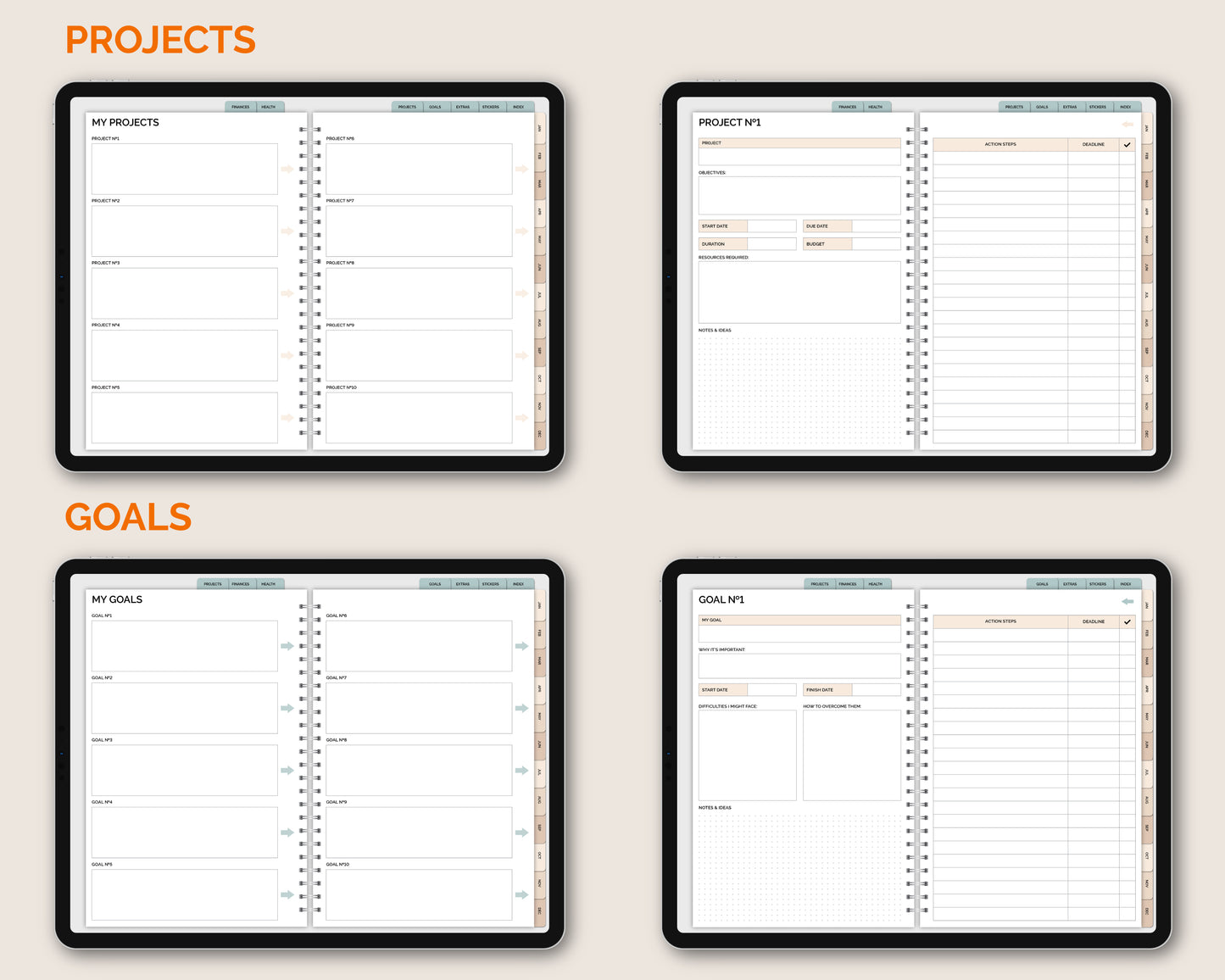1225x980 pixels.
Task: Open the Finances tab on My Projects page
Action: point(241,107)
